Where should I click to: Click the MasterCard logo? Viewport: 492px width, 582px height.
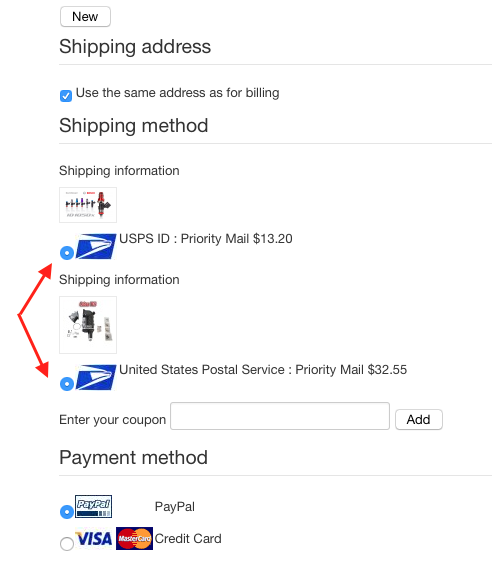(134, 538)
